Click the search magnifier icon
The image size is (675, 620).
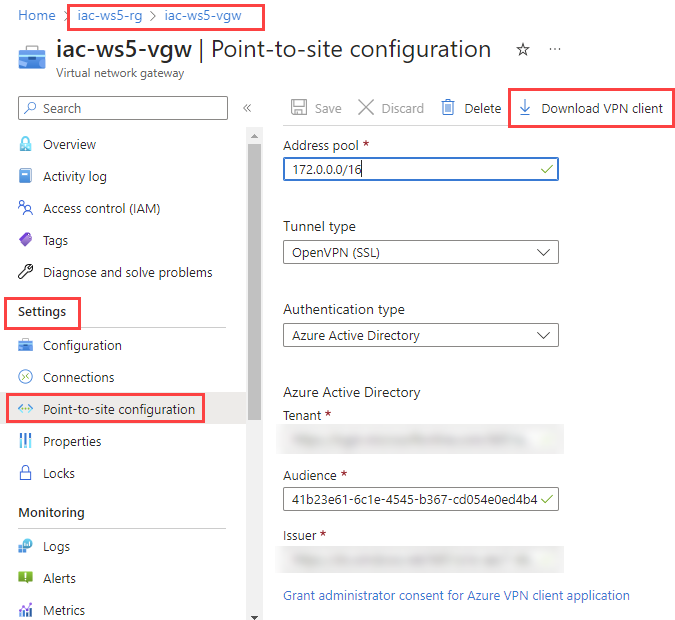[30, 108]
